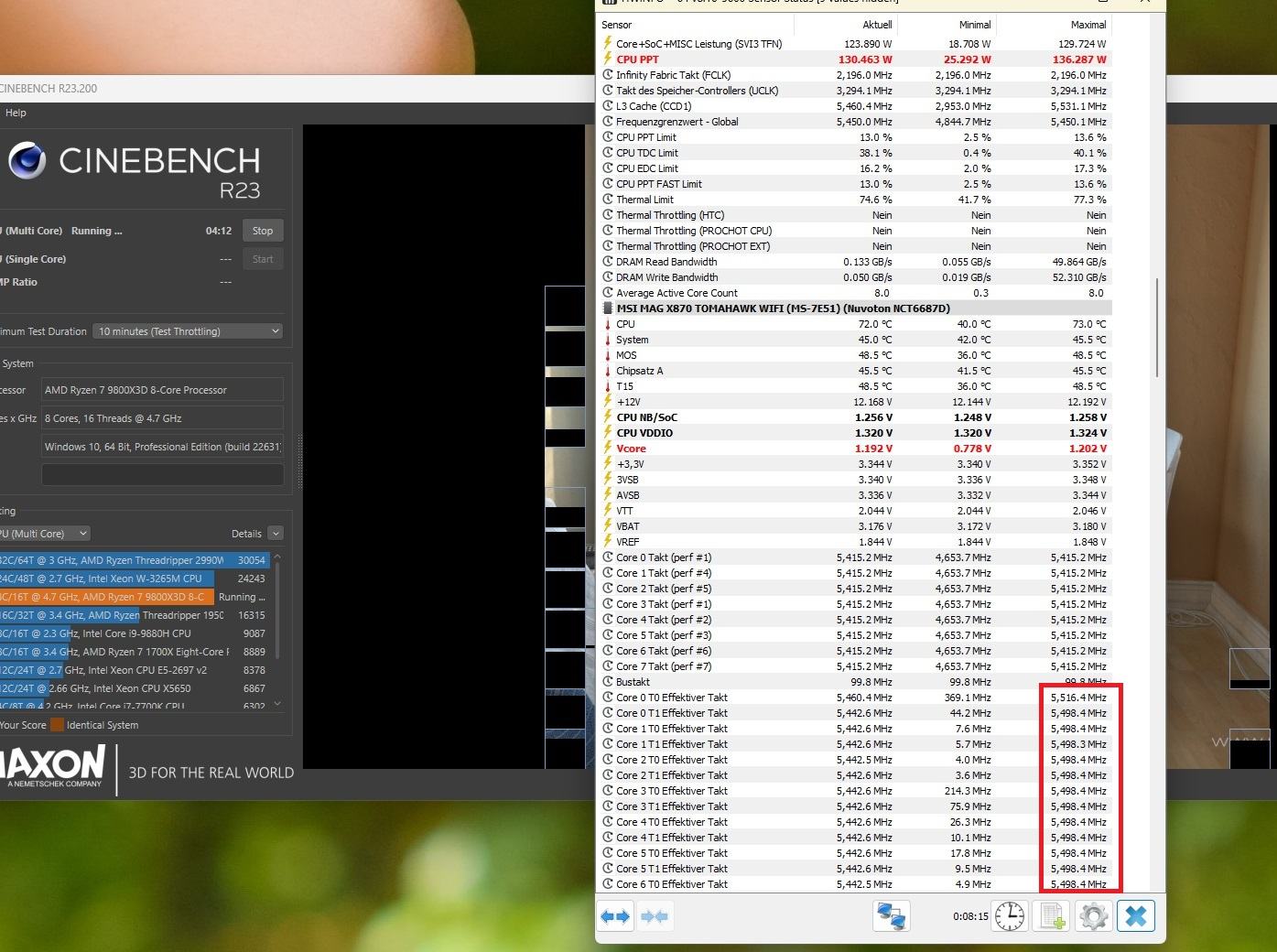Viewport: 1277px width, 952px height.
Task: Select Core 0 T0 Effektiver Takt row
Action: click(x=855, y=698)
